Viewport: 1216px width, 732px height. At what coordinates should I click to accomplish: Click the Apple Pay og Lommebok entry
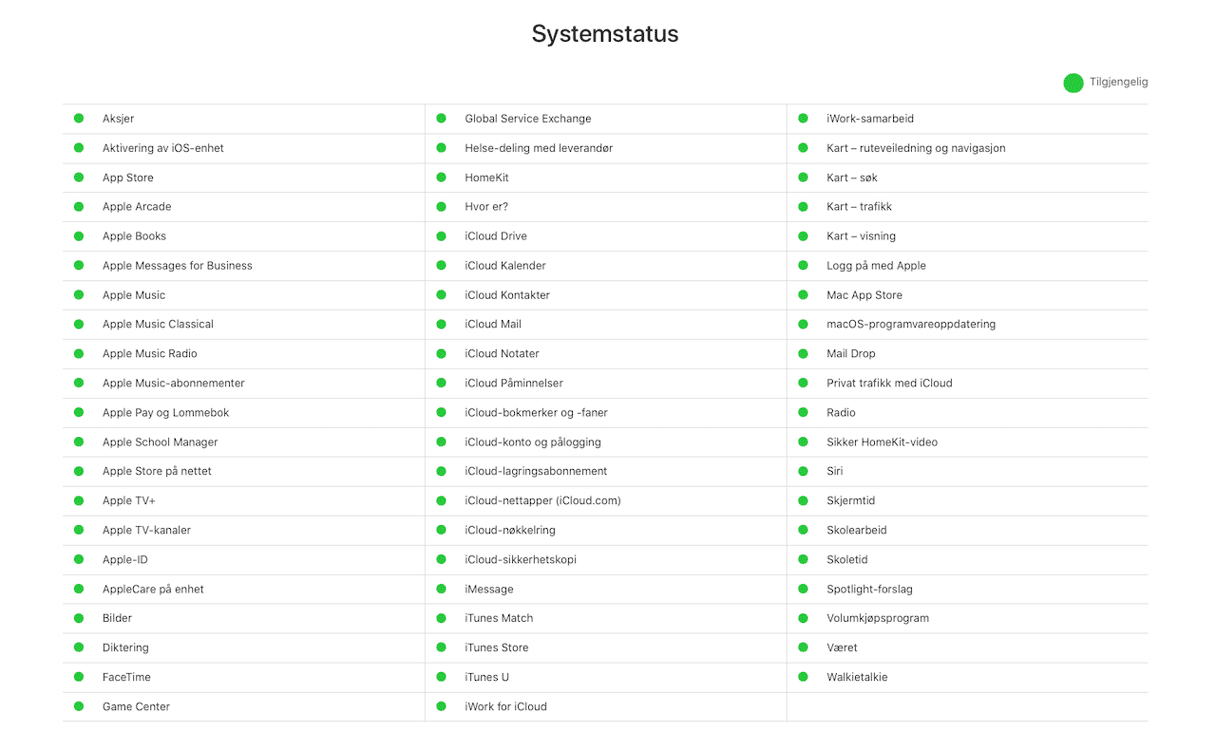tap(166, 413)
